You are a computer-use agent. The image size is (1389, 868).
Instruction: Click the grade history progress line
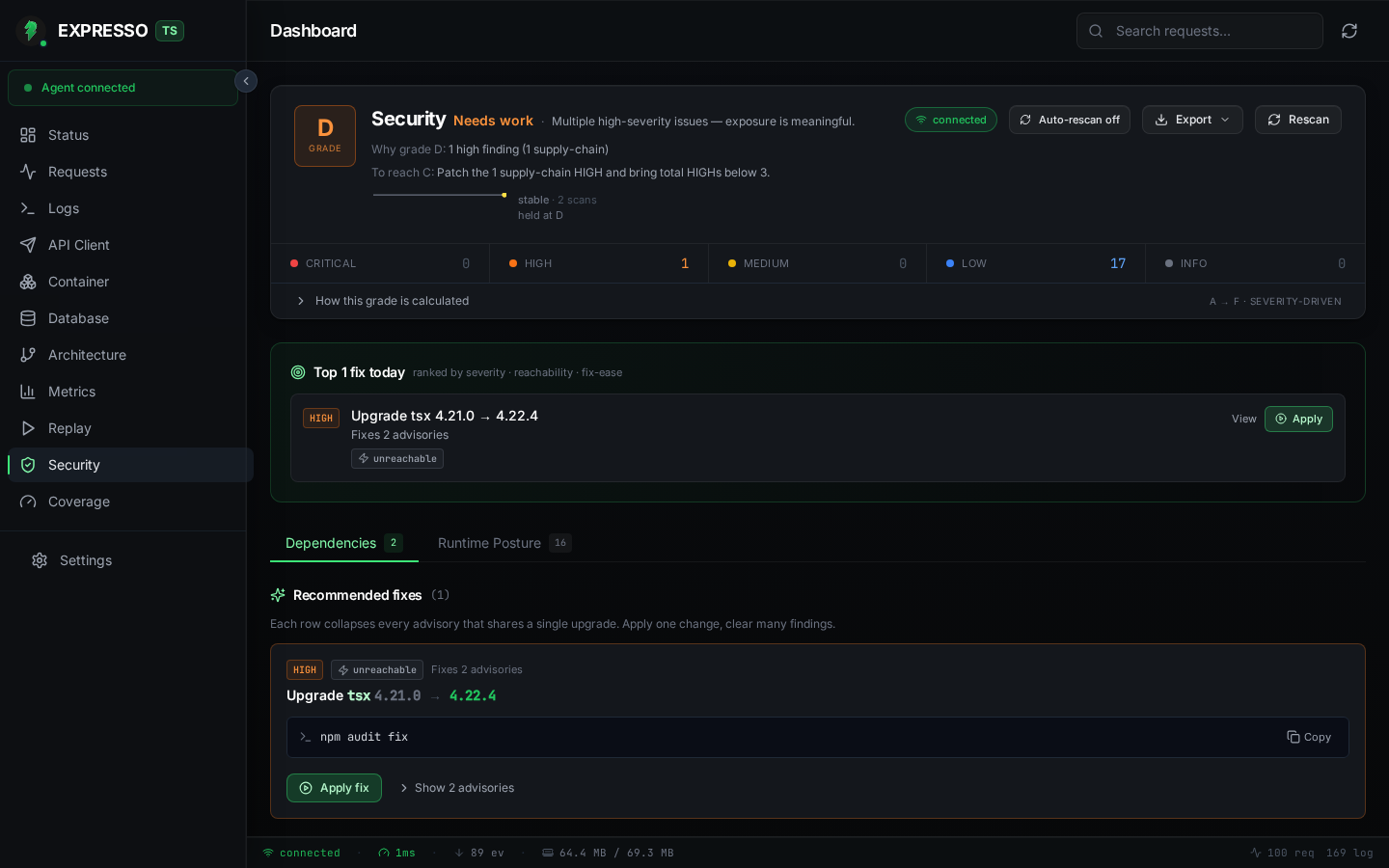point(440,195)
